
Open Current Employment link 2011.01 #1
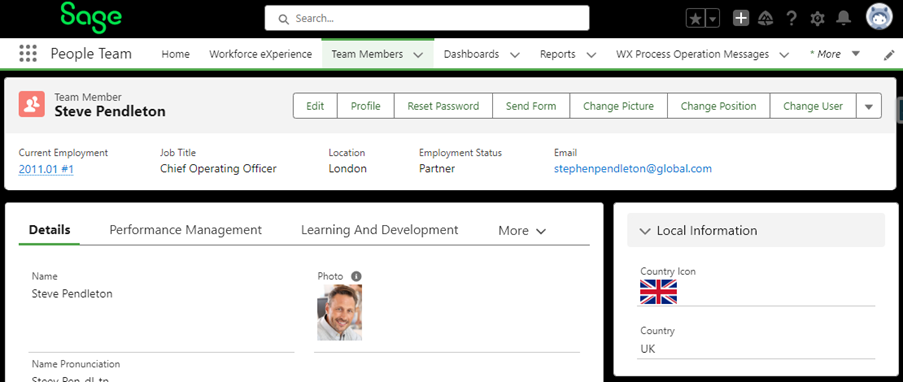click(x=46, y=169)
